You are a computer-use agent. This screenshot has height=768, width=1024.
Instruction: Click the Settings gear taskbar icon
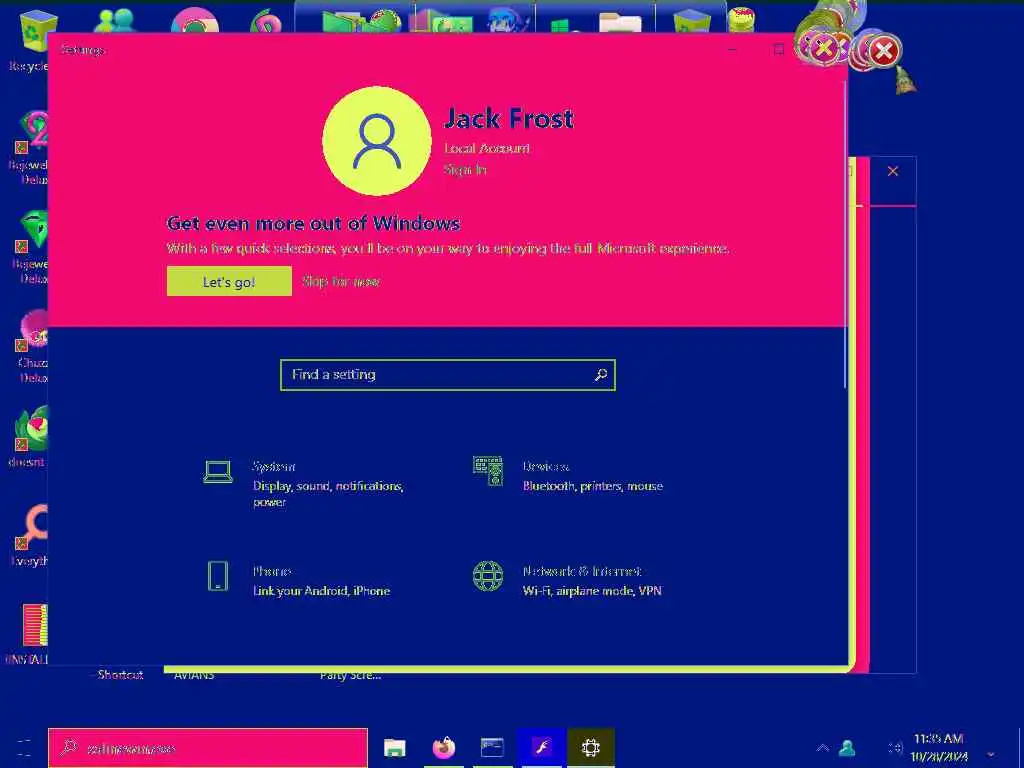point(590,747)
